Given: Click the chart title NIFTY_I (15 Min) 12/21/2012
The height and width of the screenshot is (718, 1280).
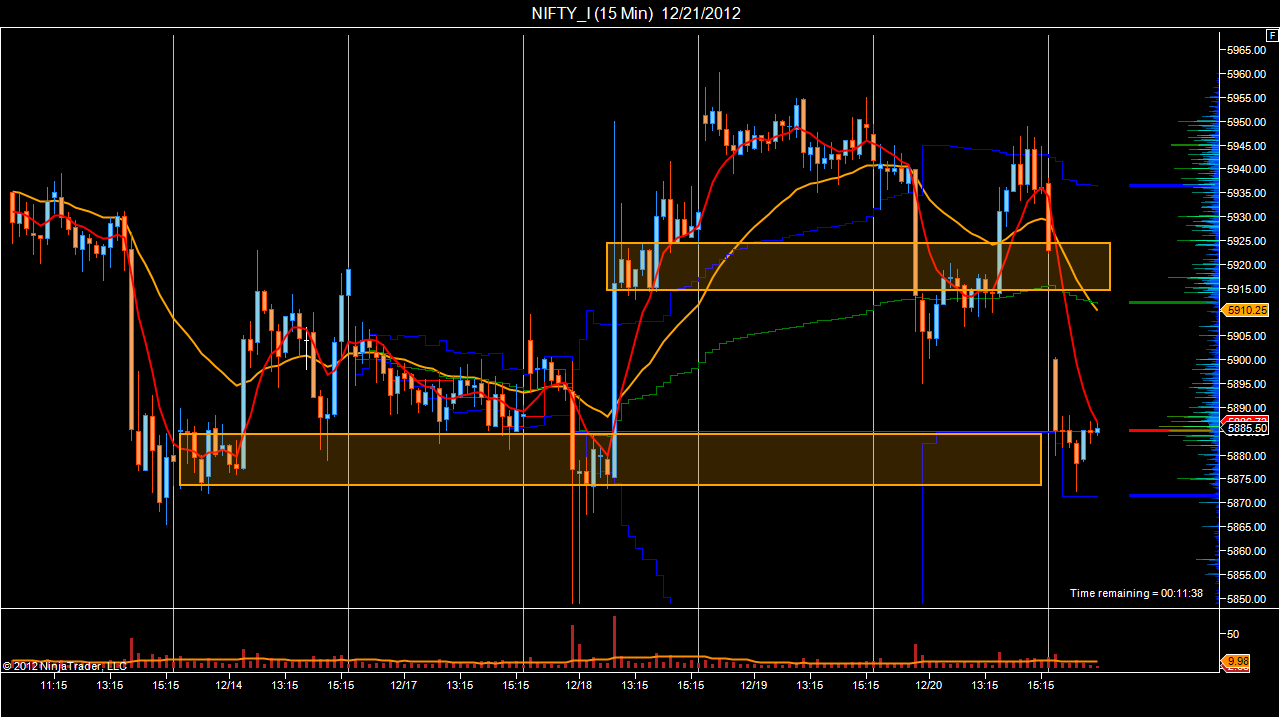Looking at the screenshot, I should tap(636, 13).
